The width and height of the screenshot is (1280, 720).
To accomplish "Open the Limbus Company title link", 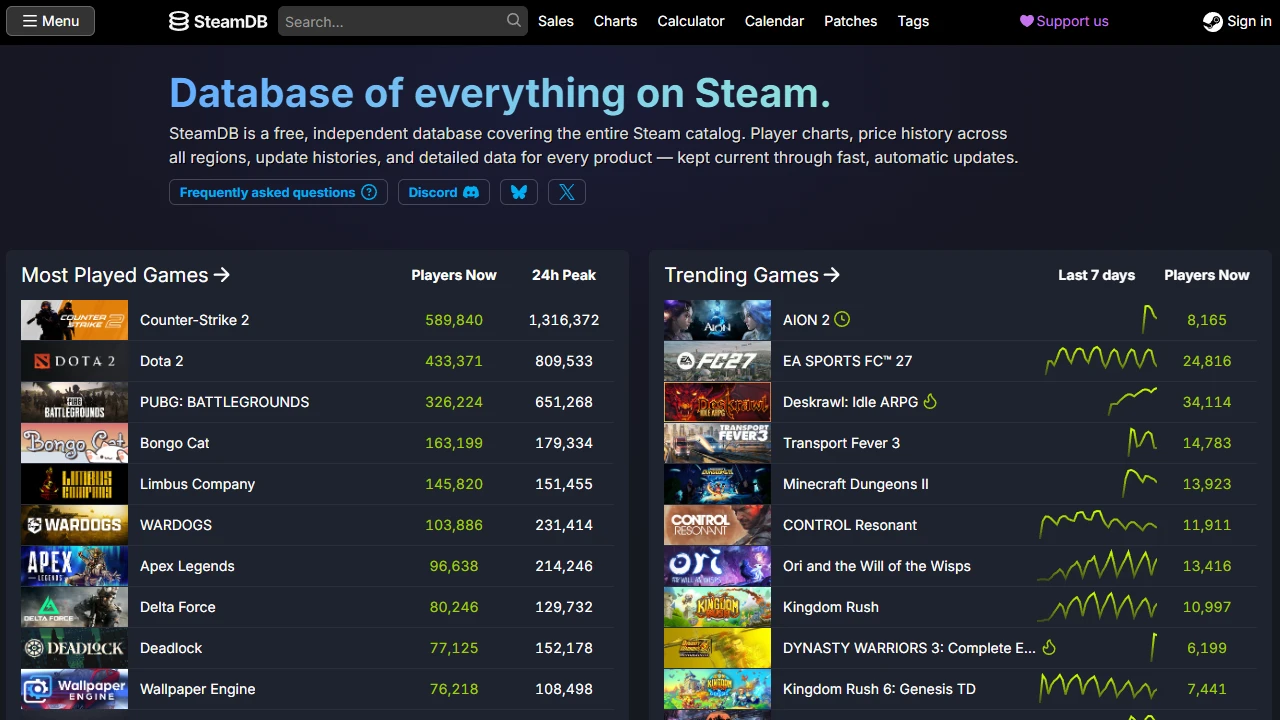I will tap(198, 484).
